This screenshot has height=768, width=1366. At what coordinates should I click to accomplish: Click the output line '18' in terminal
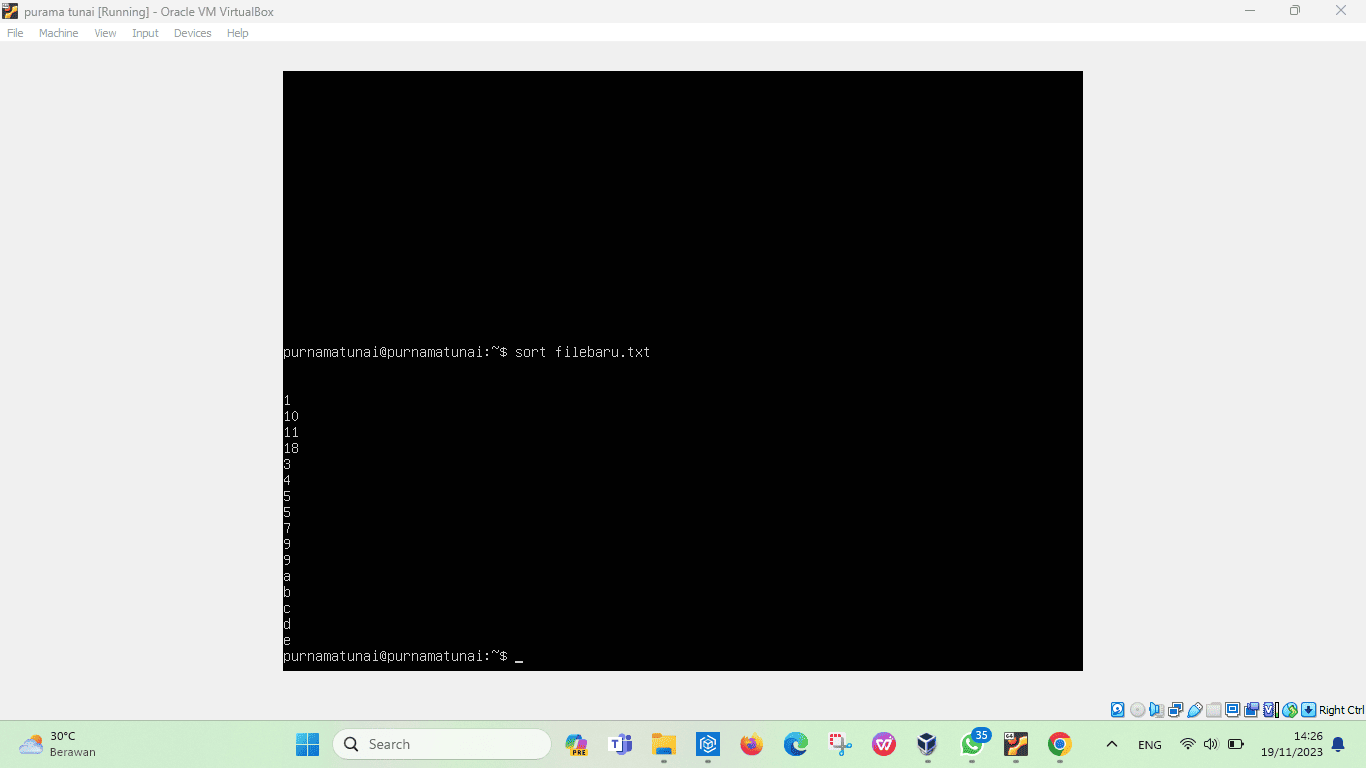[x=291, y=448]
